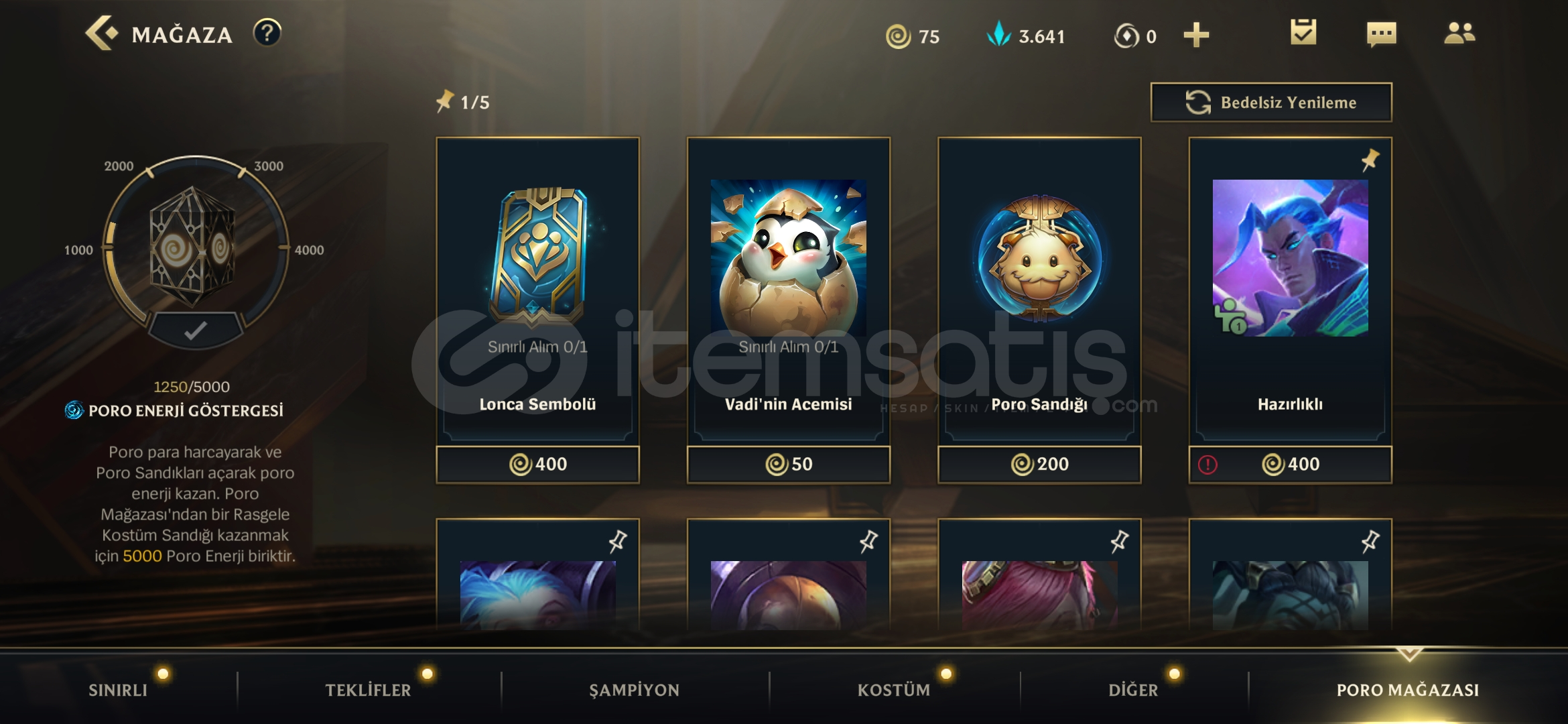Buy Lonca Sembolü for 400
The width and height of the screenshot is (1568, 724).
point(537,464)
